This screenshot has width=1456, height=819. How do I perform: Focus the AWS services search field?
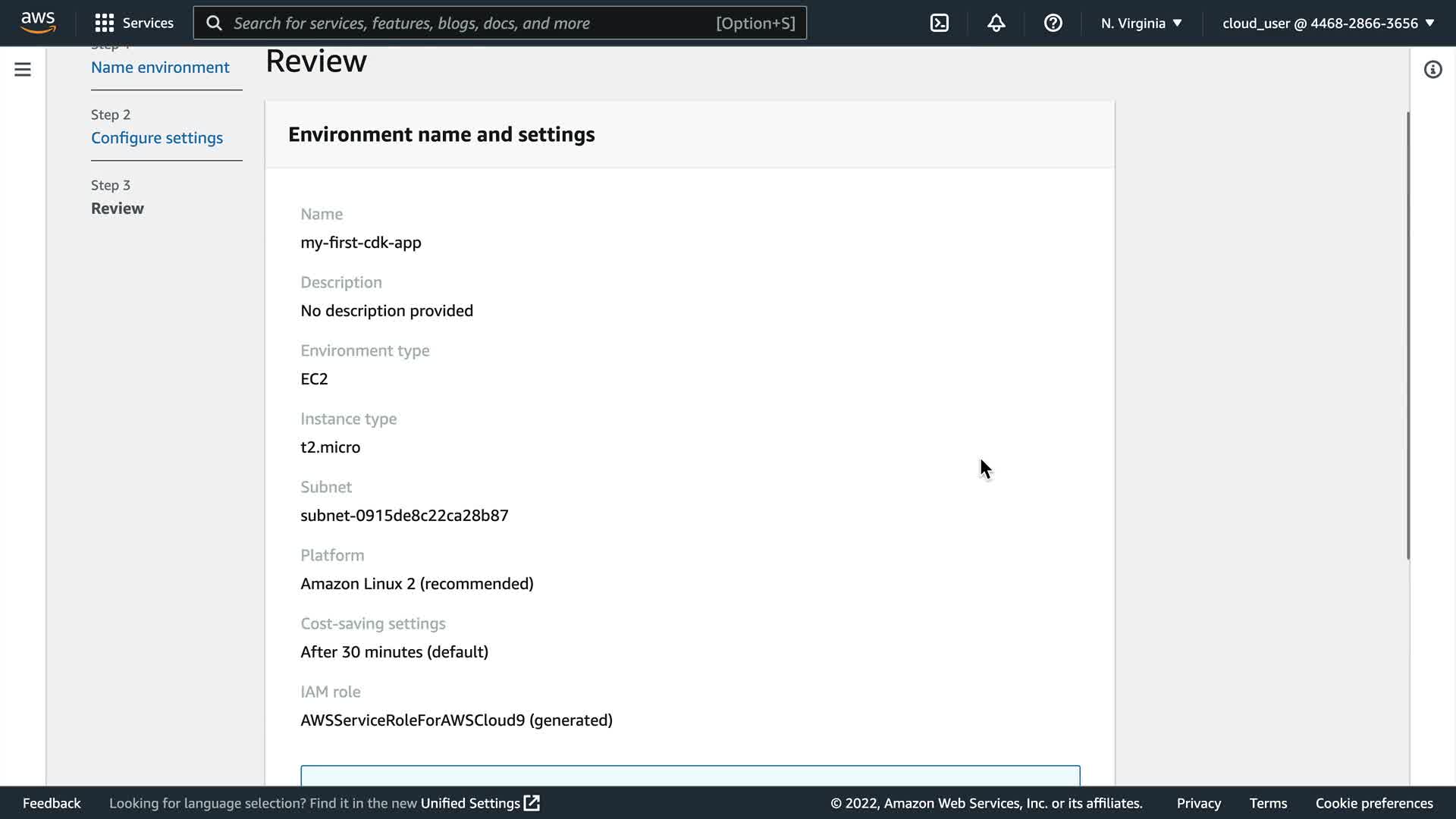470,23
